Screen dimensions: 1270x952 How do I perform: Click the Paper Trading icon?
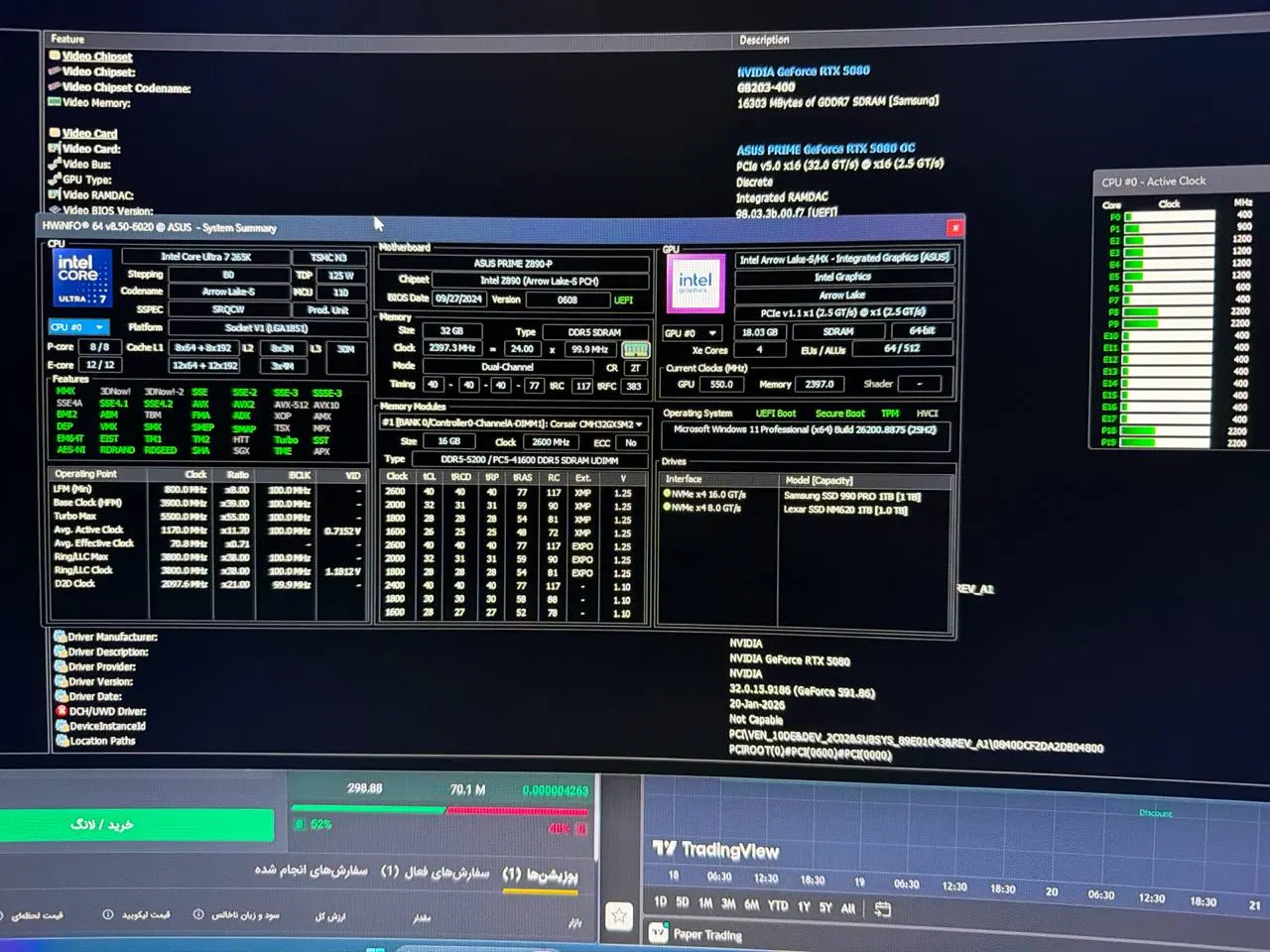click(658, 933)
